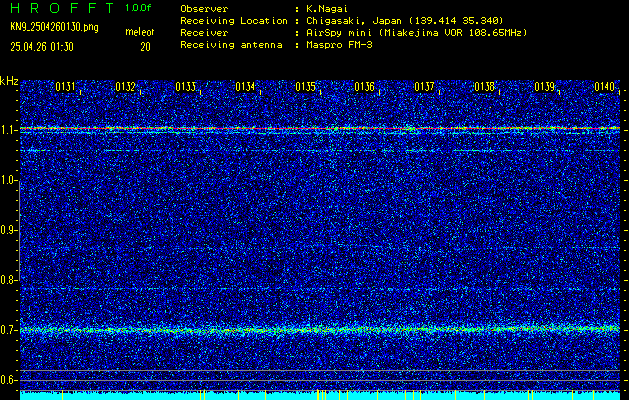Click the Observer field label
This screenshot has height=400, width=629.
pos(204,9)
